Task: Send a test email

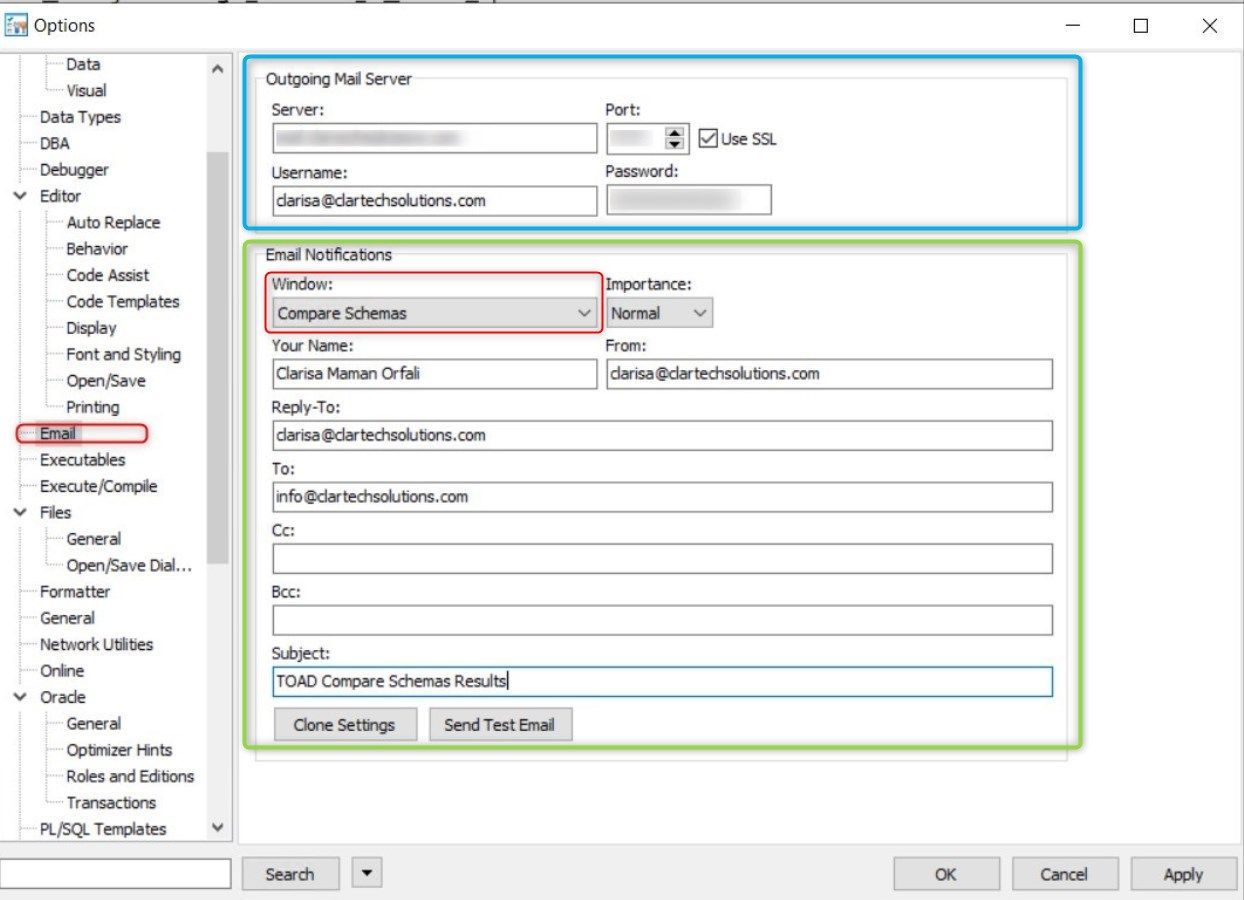Action: click(499, 725)
